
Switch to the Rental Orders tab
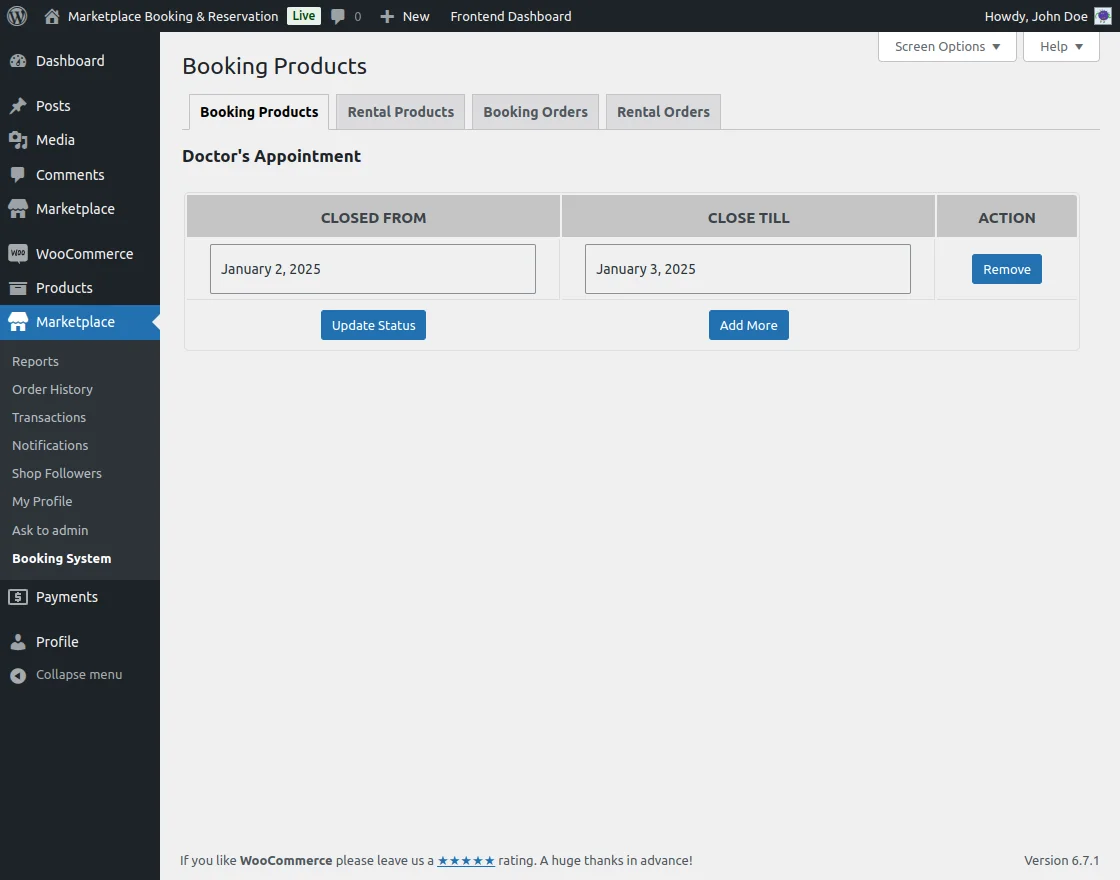[x=663, y=112]
